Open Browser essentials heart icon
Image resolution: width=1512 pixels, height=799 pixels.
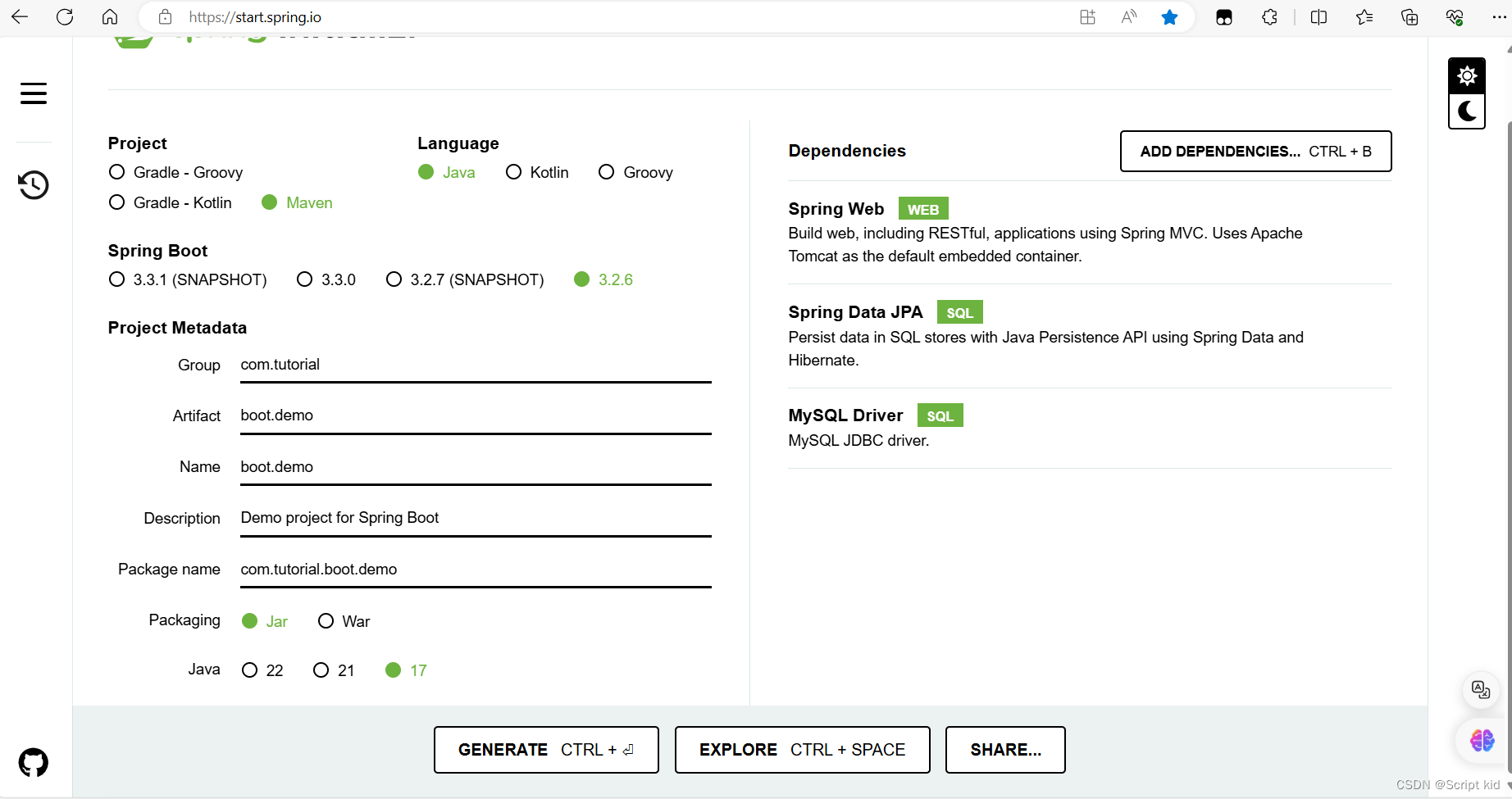pos(1455,17)
